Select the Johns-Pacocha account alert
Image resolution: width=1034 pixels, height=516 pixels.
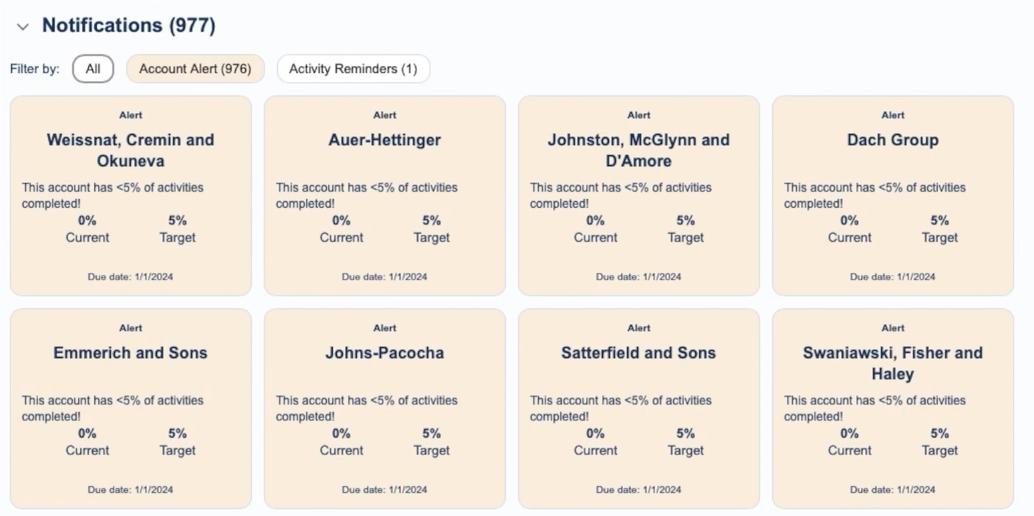click(384, 353)
